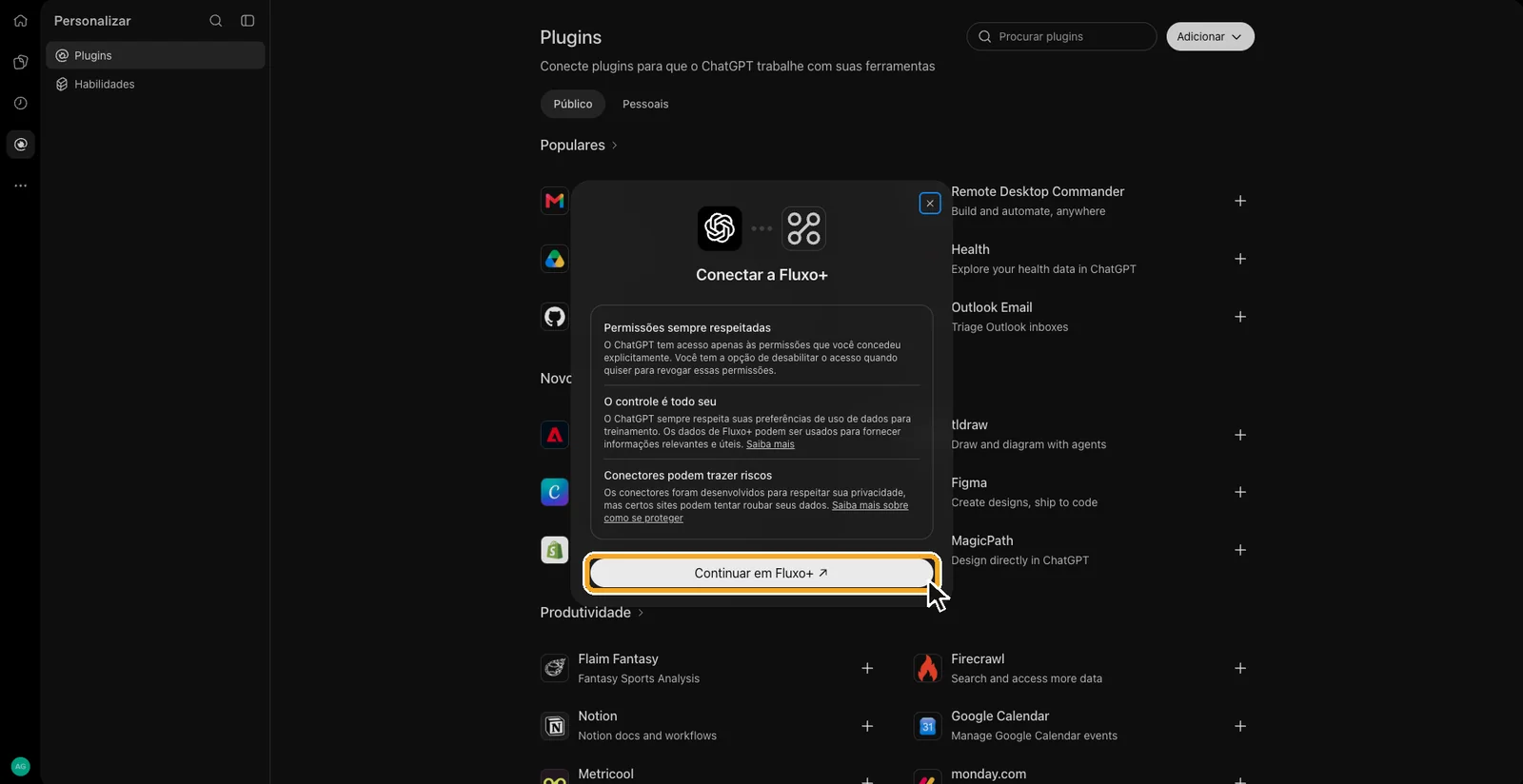Click Continuar em Fluxo+ button

pos(761,574)
